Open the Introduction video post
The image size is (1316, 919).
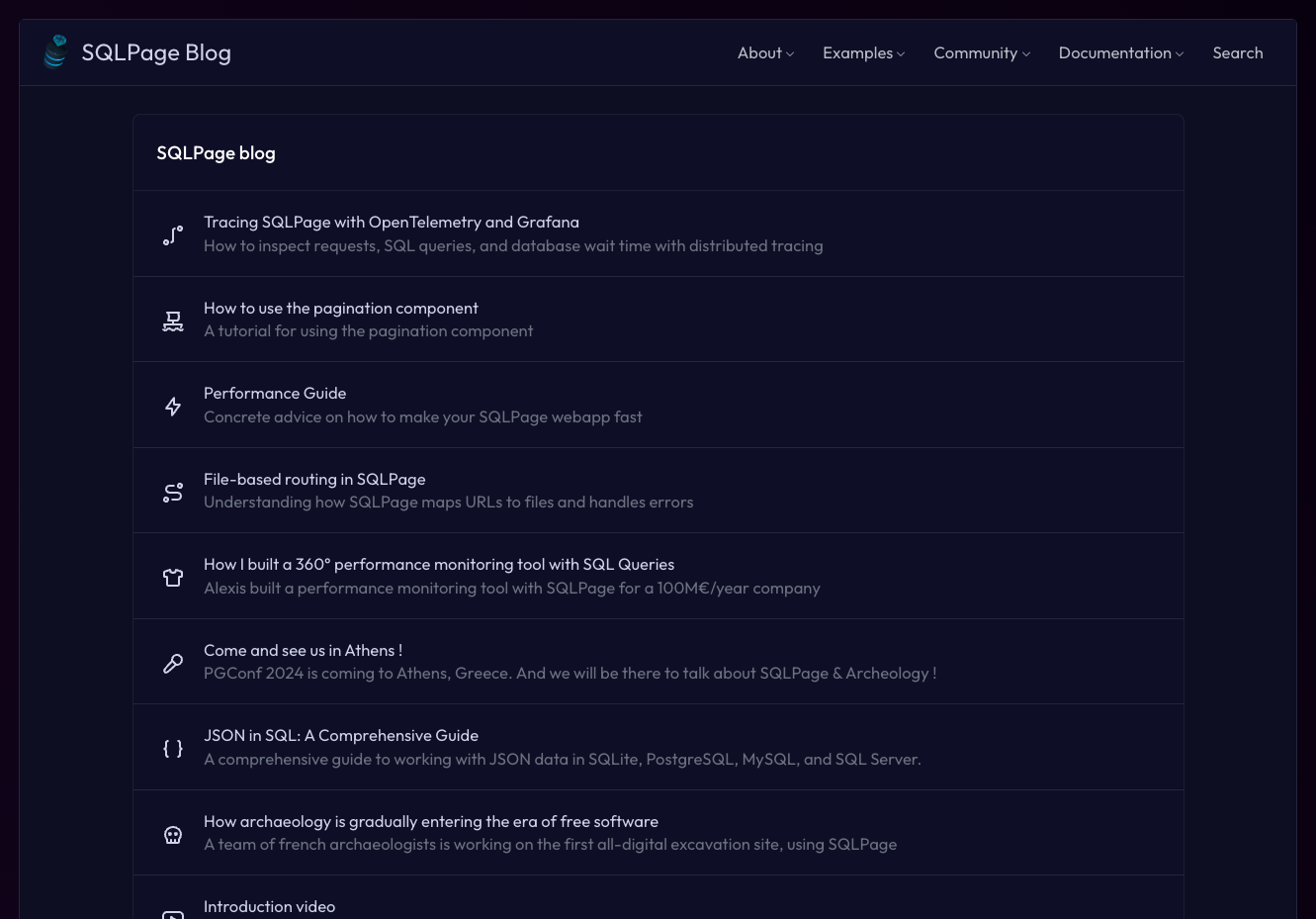point(269,907)
